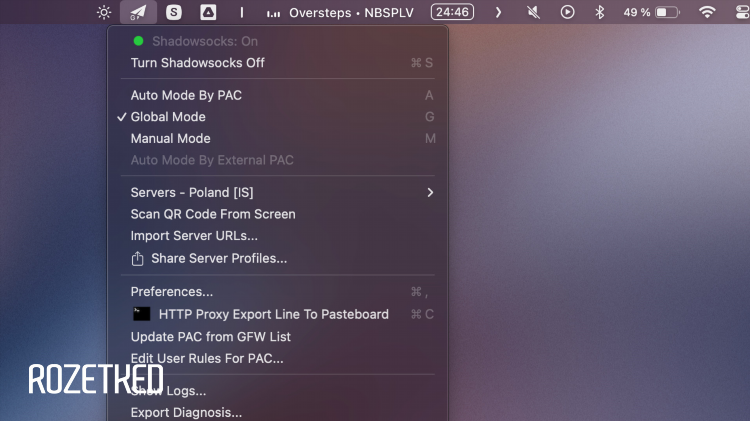
Task: Expand the right chevron in menu bar
Action: [x=498, y=12]
